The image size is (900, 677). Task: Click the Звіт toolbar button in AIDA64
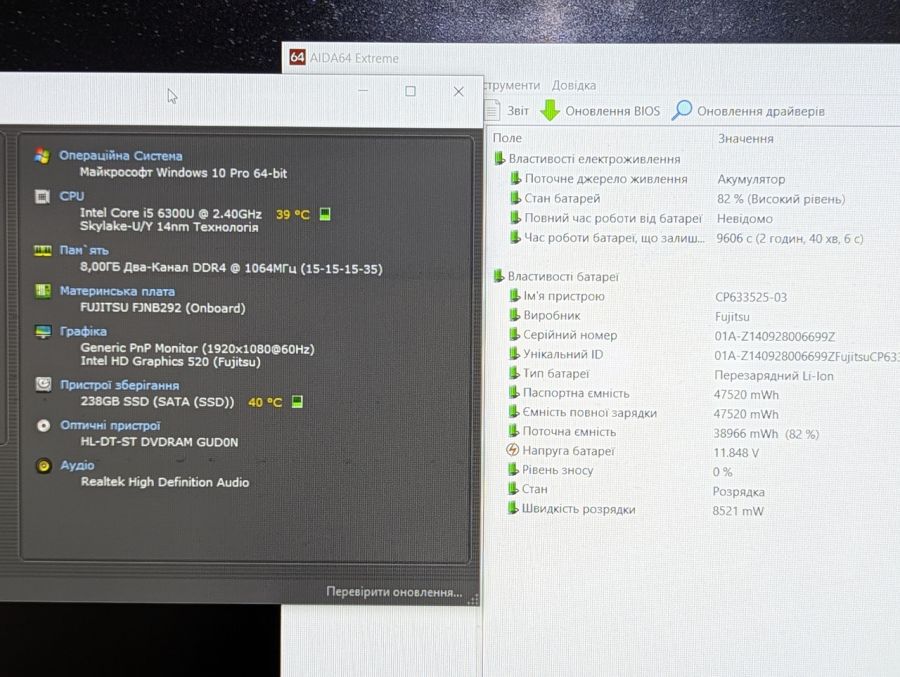507,110
